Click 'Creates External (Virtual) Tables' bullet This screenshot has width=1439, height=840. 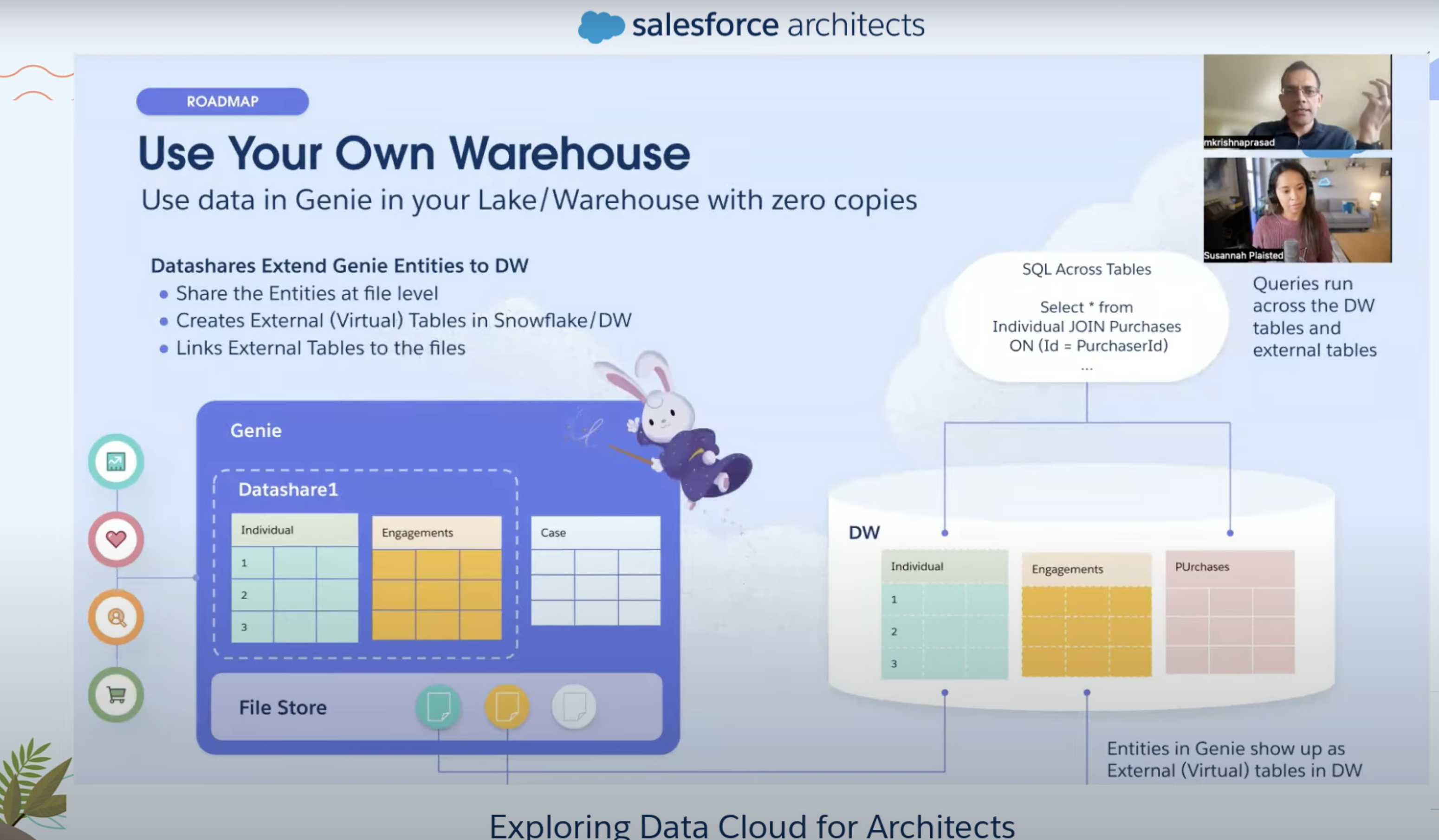[x=403, y=320]
